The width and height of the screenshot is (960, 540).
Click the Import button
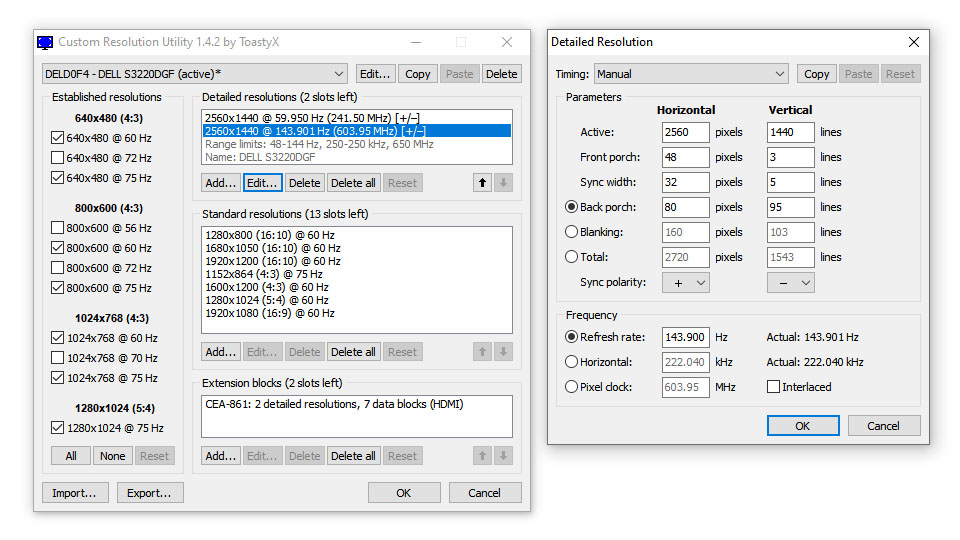(x=75, y=493)
